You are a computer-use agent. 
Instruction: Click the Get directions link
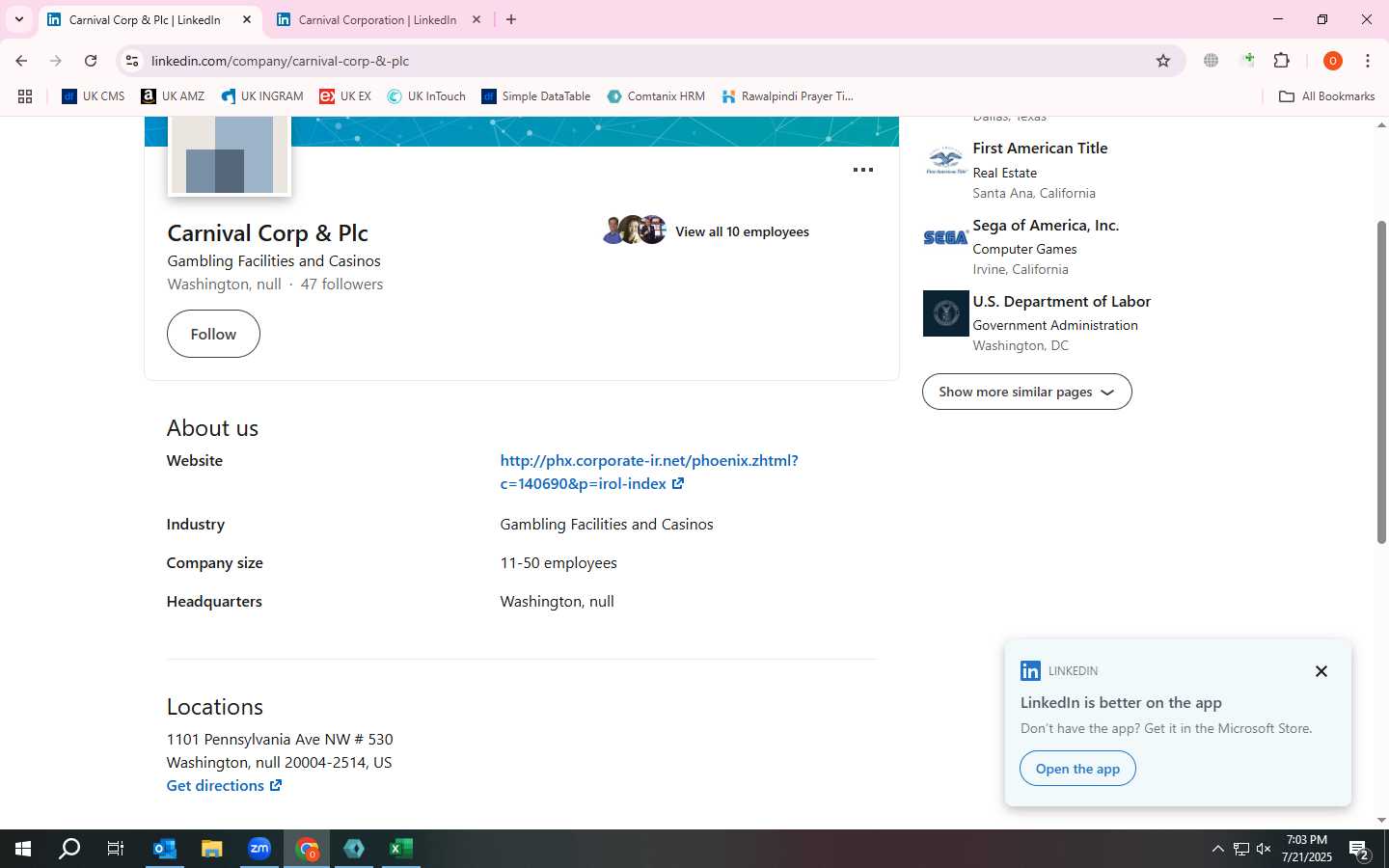pos(224,785)
